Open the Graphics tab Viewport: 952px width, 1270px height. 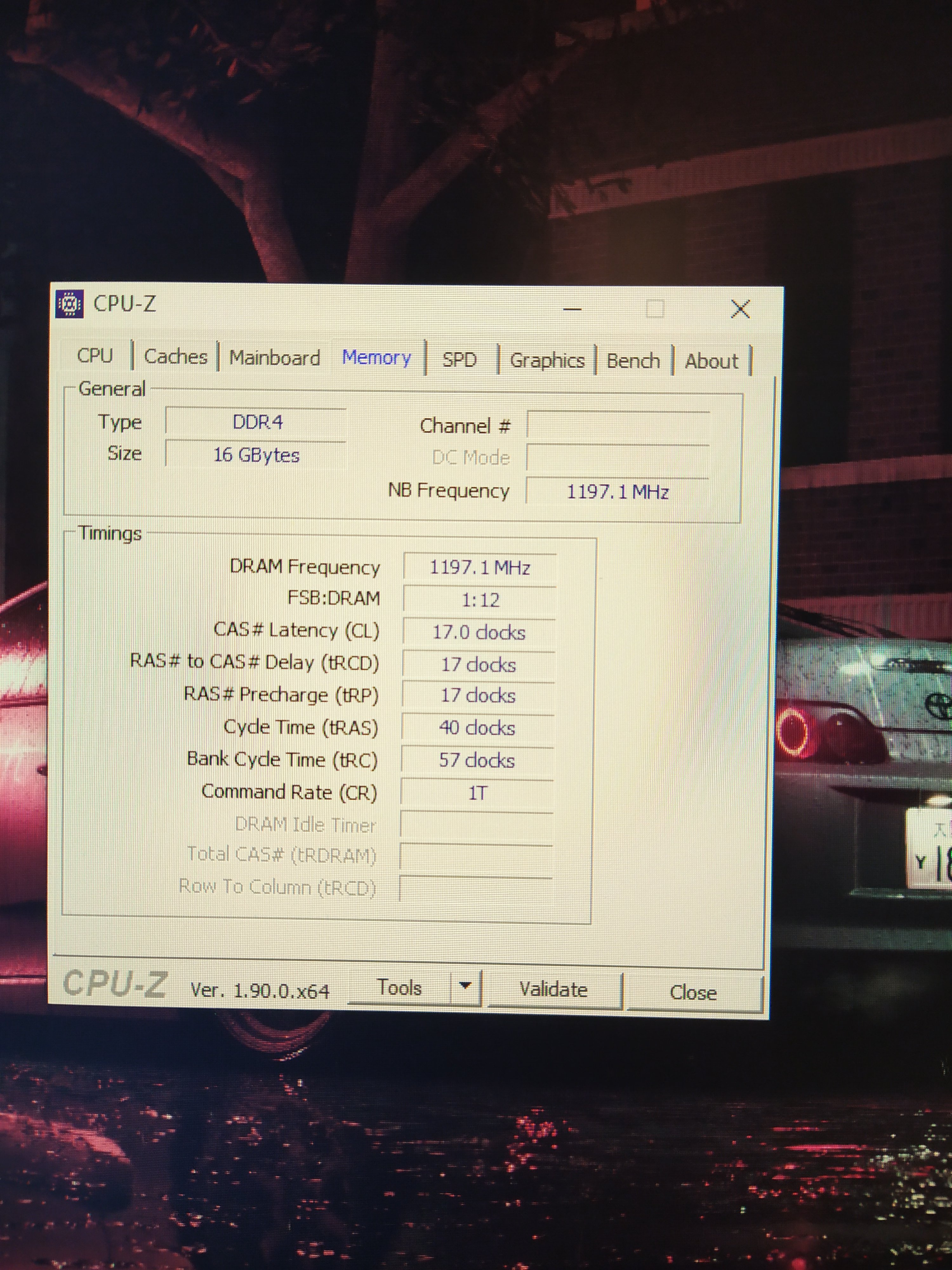pos(547,361)
